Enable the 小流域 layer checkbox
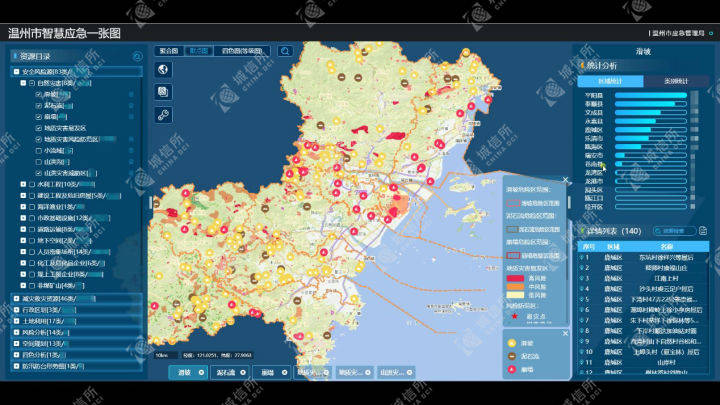The width and height of the screenshot is (720, 405). pyautogui.click(x=39, y=151)
